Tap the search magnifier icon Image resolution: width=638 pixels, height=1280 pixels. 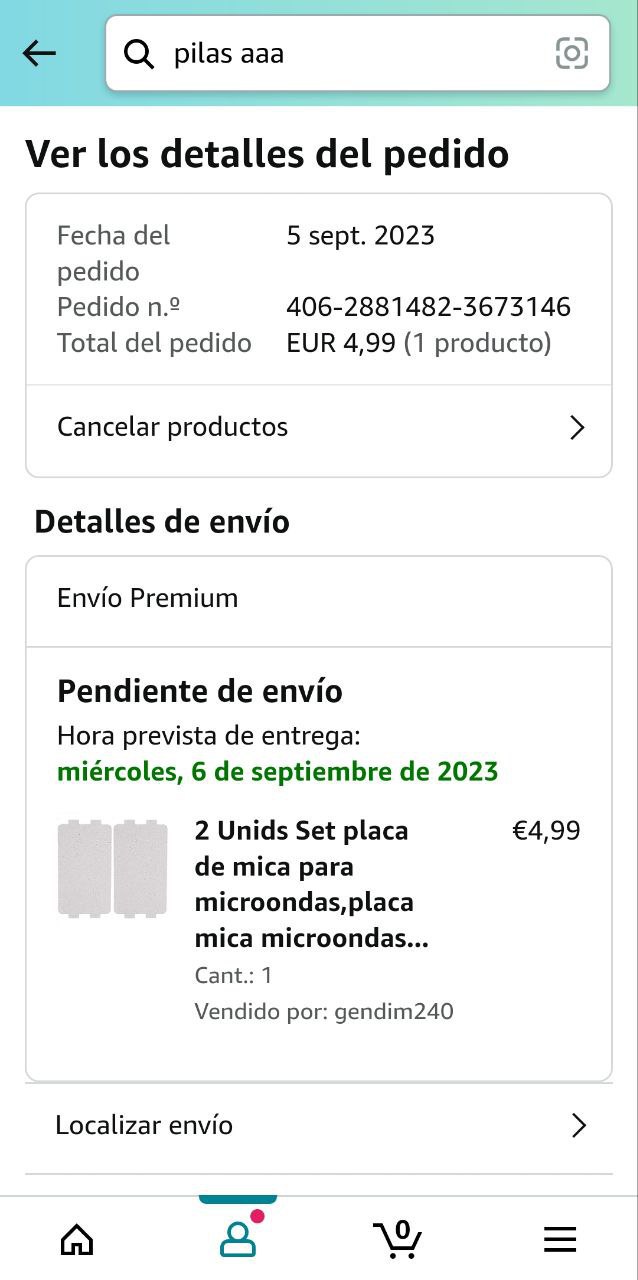pyautogui.click(x=139, y=53)
